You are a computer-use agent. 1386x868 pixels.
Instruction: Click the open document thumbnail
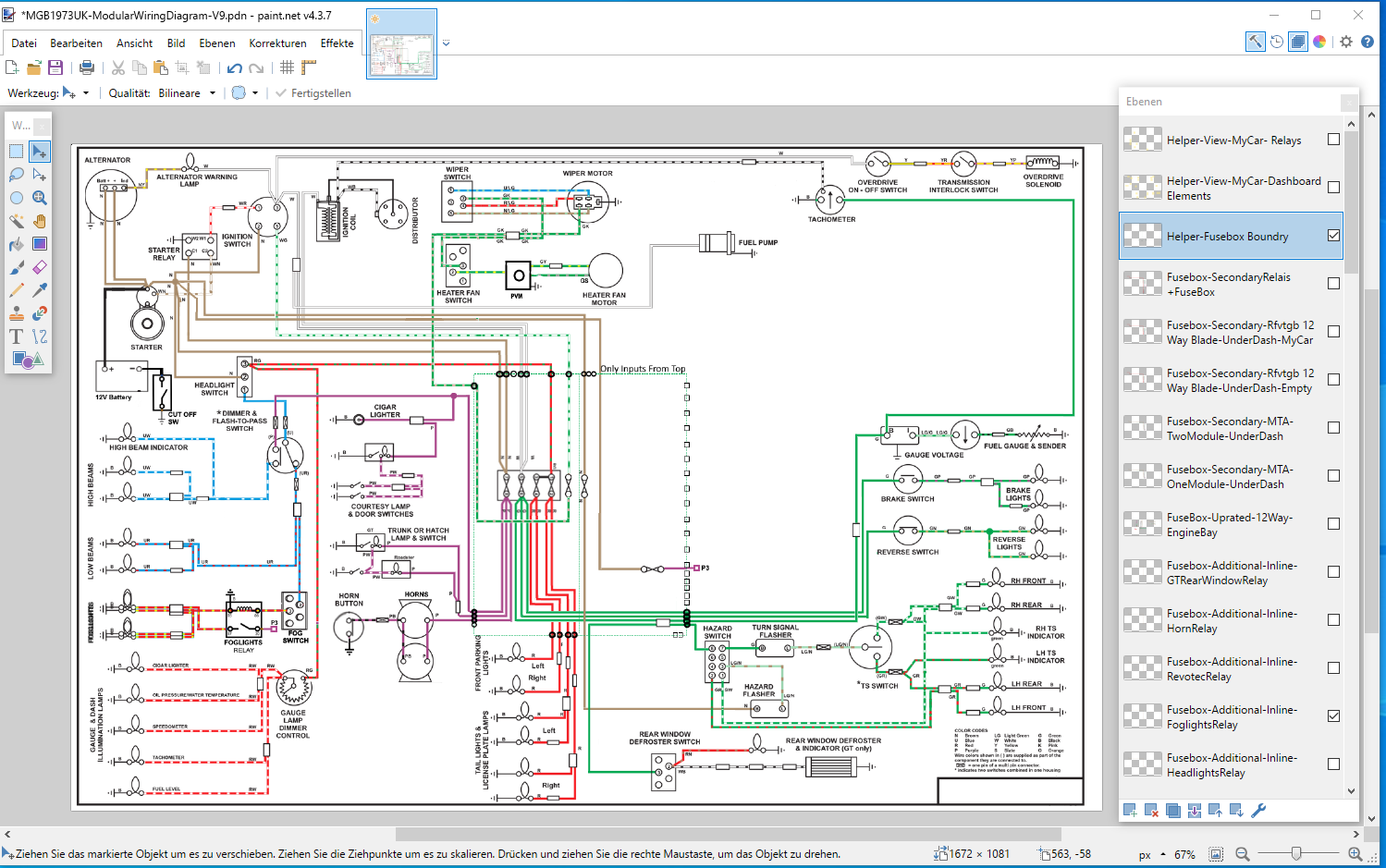pyautogui.click(x=401, y=45)
